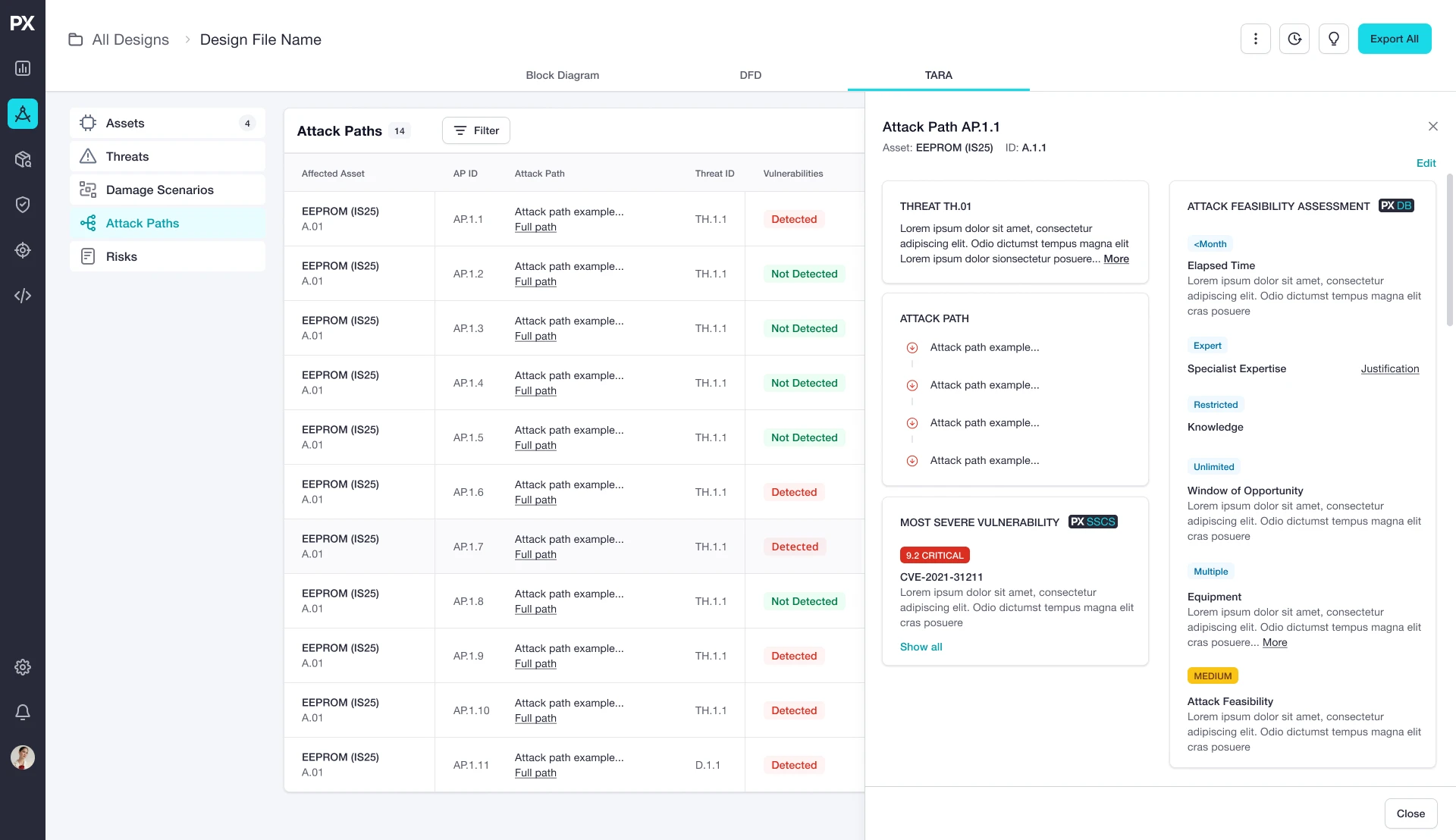Open Threats in the side list
This screenshot has height=840, width=1456.
pos(168,156)
